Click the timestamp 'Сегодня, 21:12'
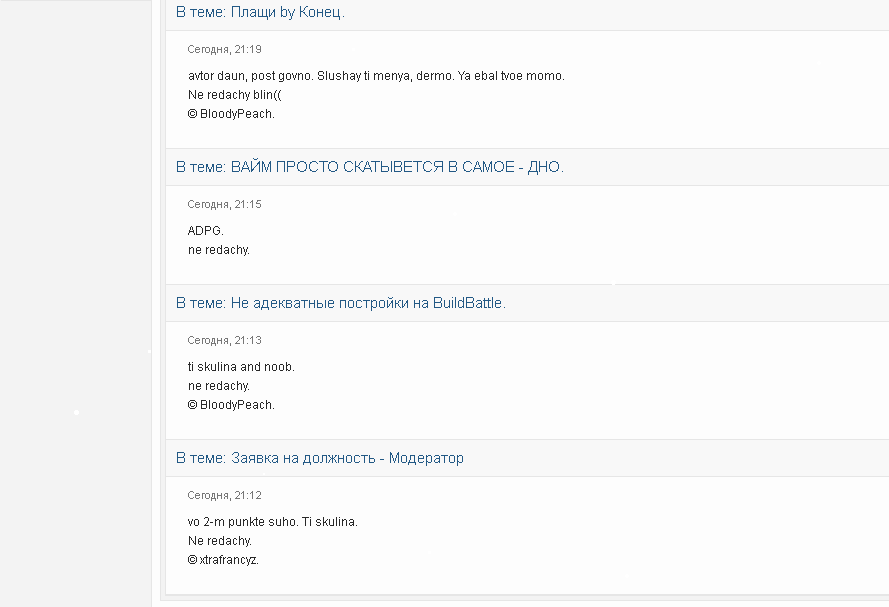Screen dimensions: 889x607 click(225, 495)
